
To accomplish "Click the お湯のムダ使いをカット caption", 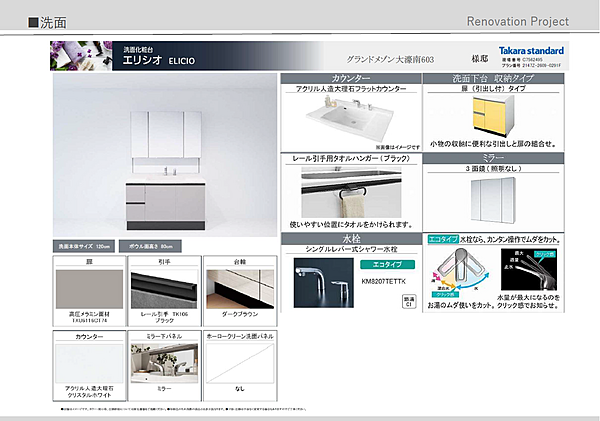I will (462, 305).
